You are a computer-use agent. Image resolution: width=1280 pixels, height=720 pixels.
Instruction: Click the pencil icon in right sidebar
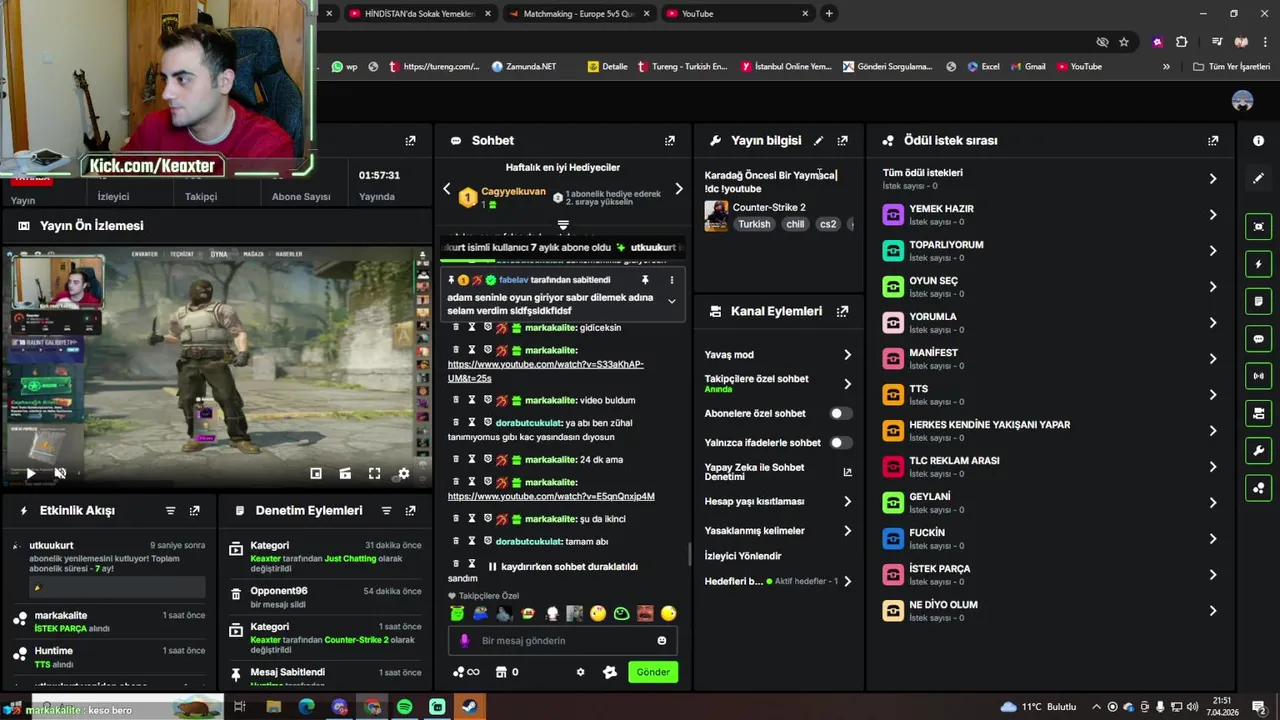coord(1258,178)
